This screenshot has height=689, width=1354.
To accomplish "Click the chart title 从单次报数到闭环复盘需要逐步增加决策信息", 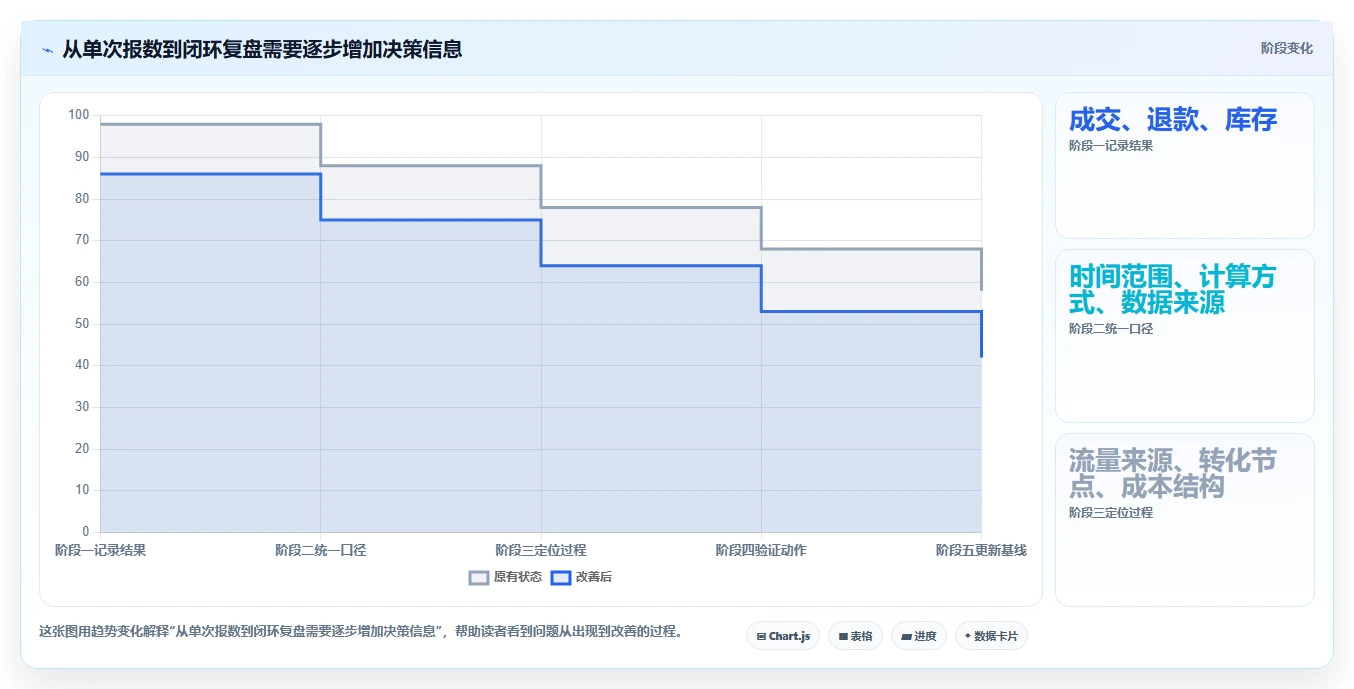I will click(262, 49).
